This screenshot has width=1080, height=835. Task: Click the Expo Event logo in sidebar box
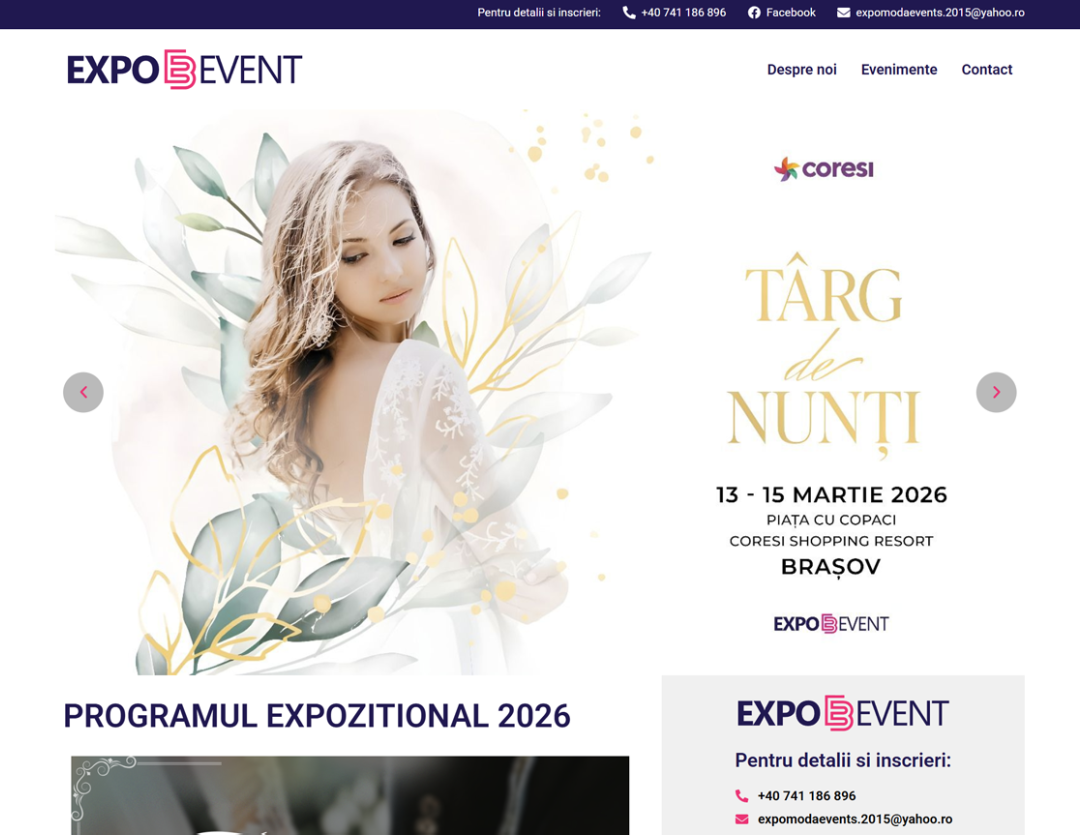843,713
